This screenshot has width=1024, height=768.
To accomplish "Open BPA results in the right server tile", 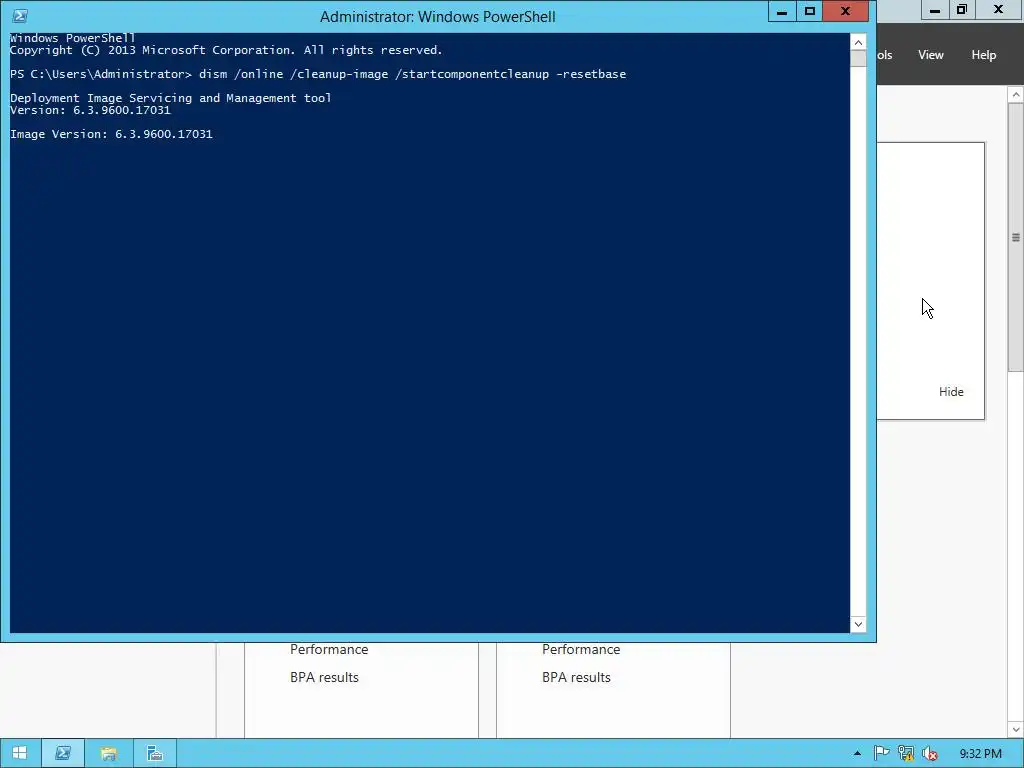I will [577, 678].
